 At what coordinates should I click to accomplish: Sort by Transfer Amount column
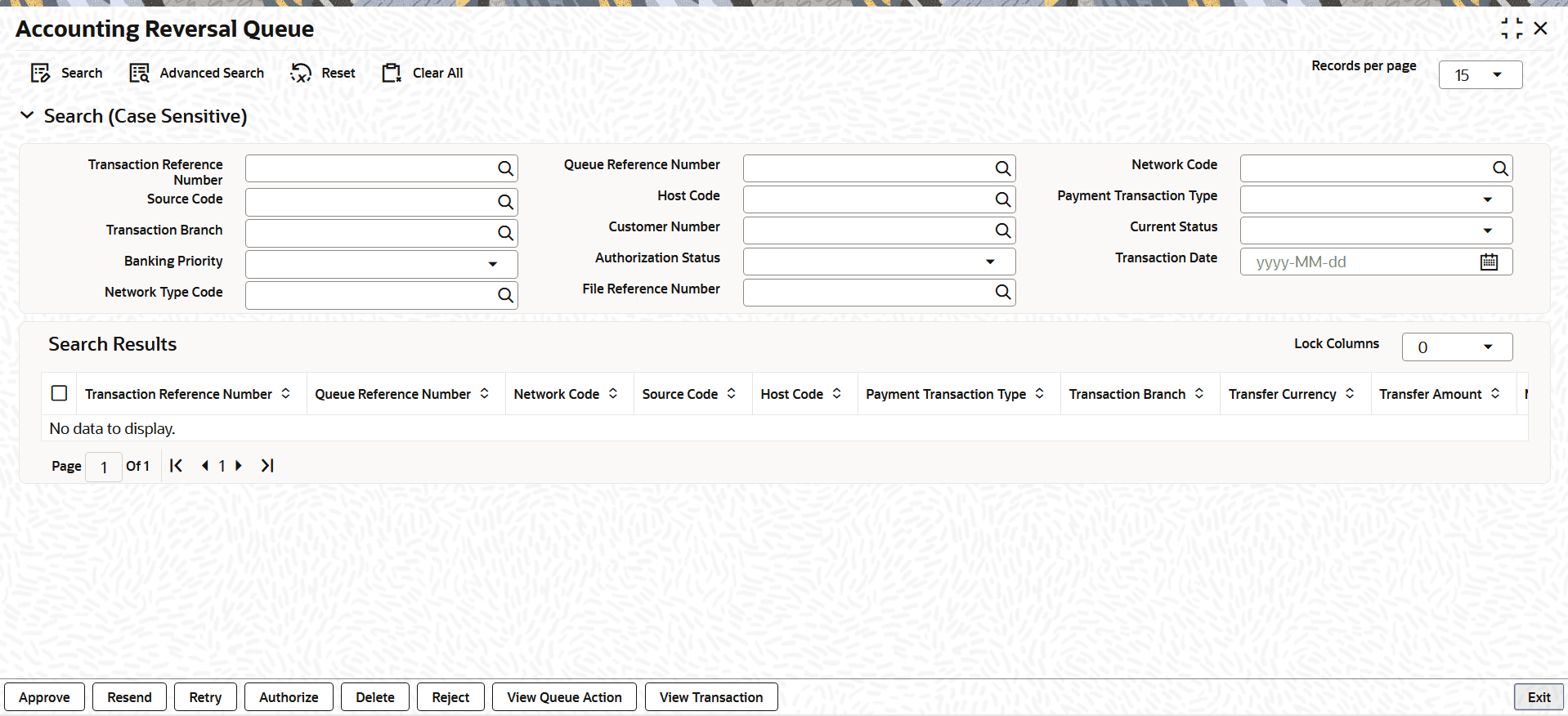point(1494,393)
